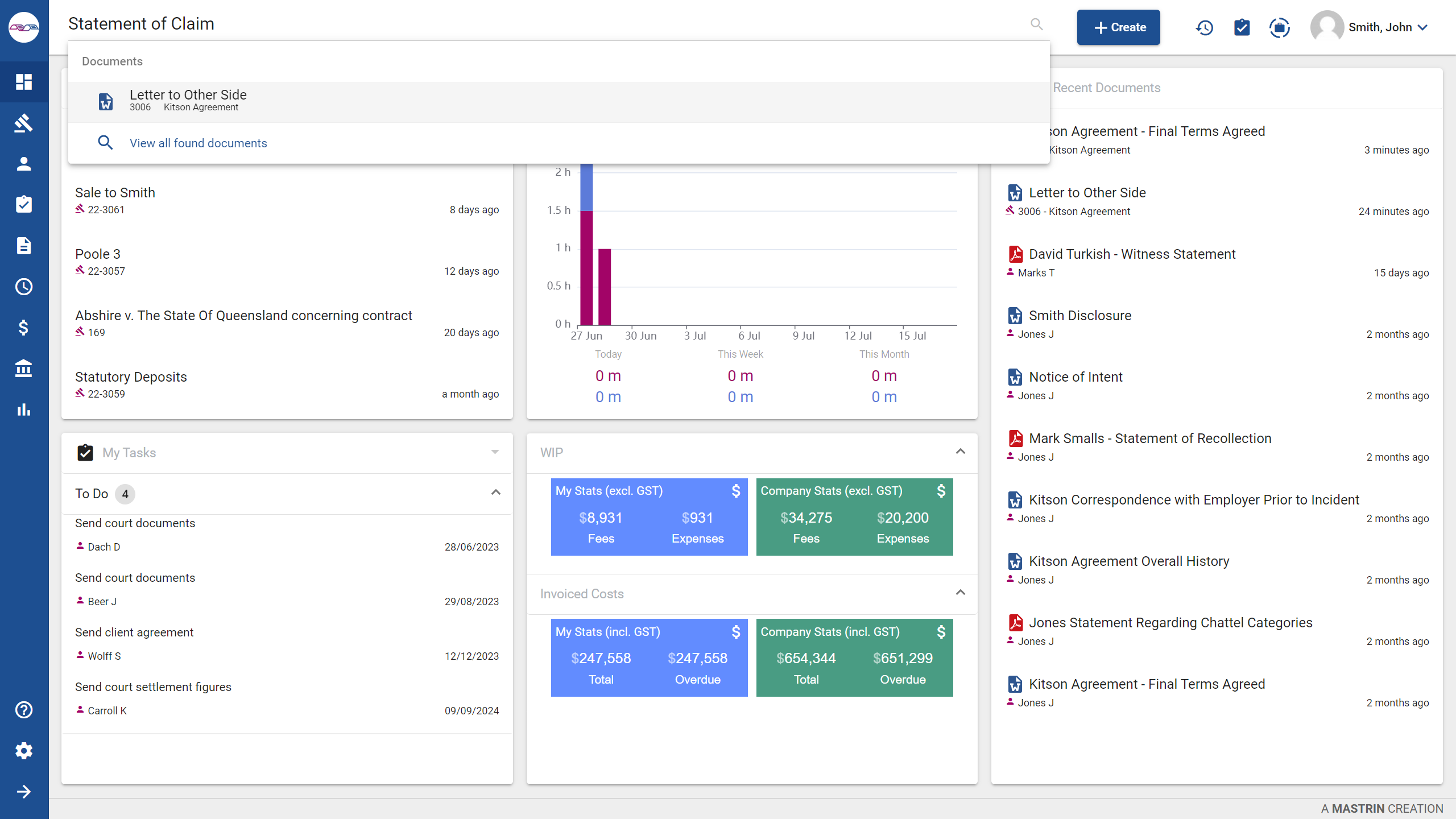Collapse the To Do section
Image resolution: width=1456 pixels, height=819 pixels.
click(495, 493)
